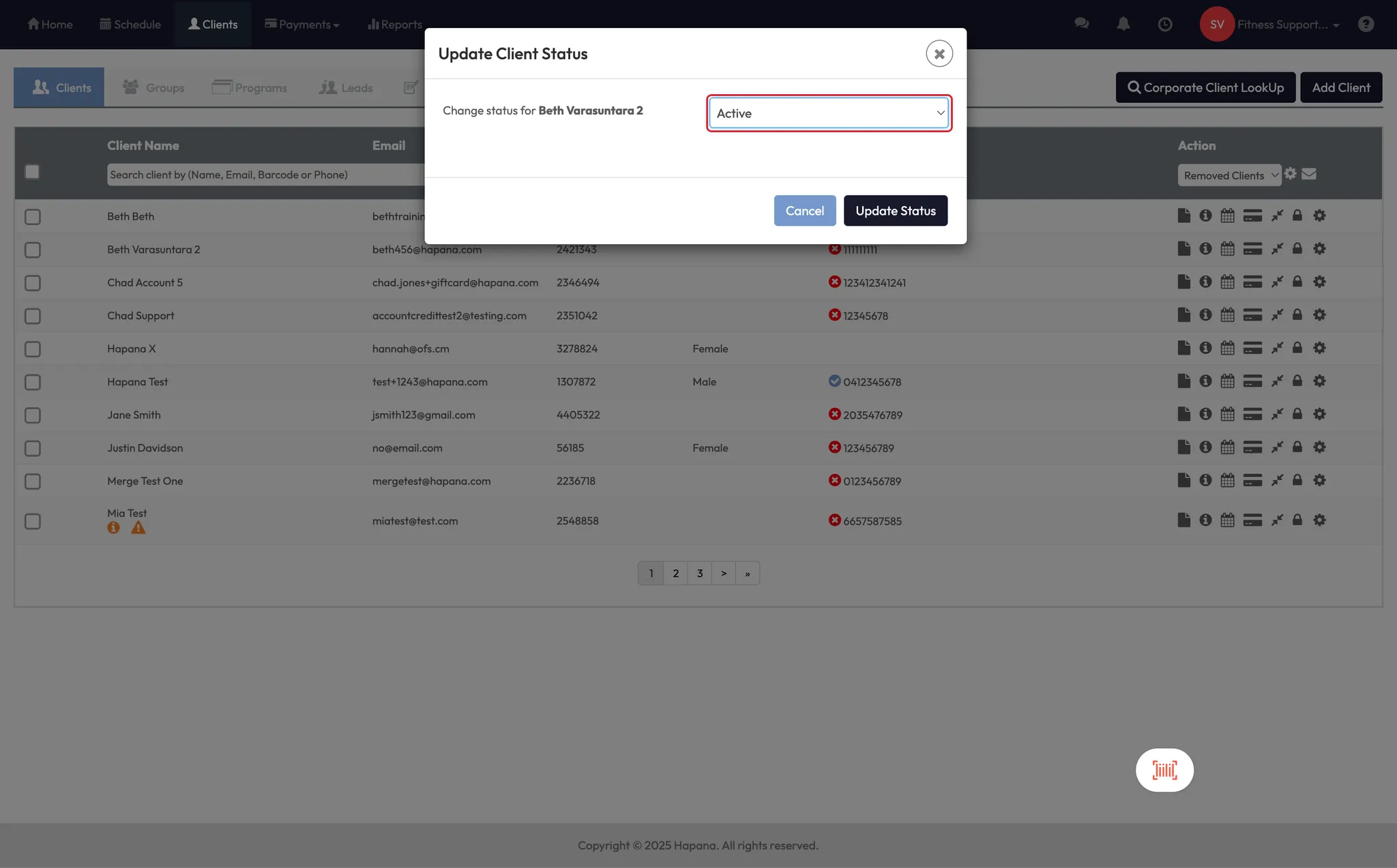The height and width of the screenshot is (868, 1397).
Task: Click the barcode scanner floating button
Action: 1164,770
